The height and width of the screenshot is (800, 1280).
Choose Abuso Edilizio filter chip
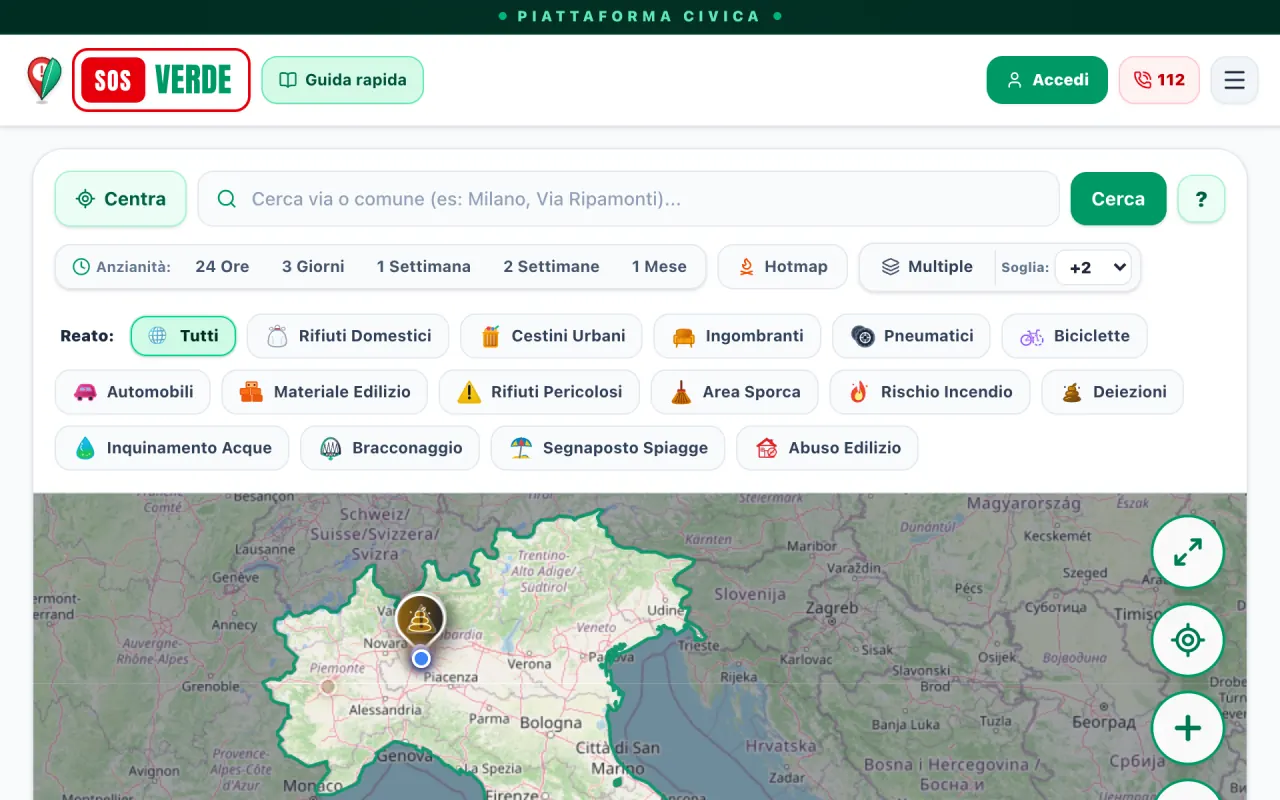[x=827, y=448]
